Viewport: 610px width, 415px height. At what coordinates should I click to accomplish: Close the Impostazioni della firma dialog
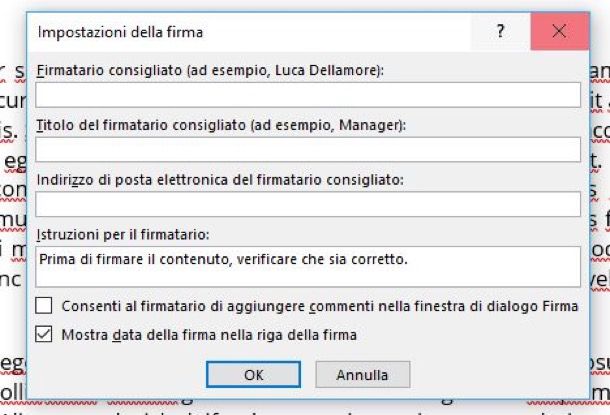(559, 31)
